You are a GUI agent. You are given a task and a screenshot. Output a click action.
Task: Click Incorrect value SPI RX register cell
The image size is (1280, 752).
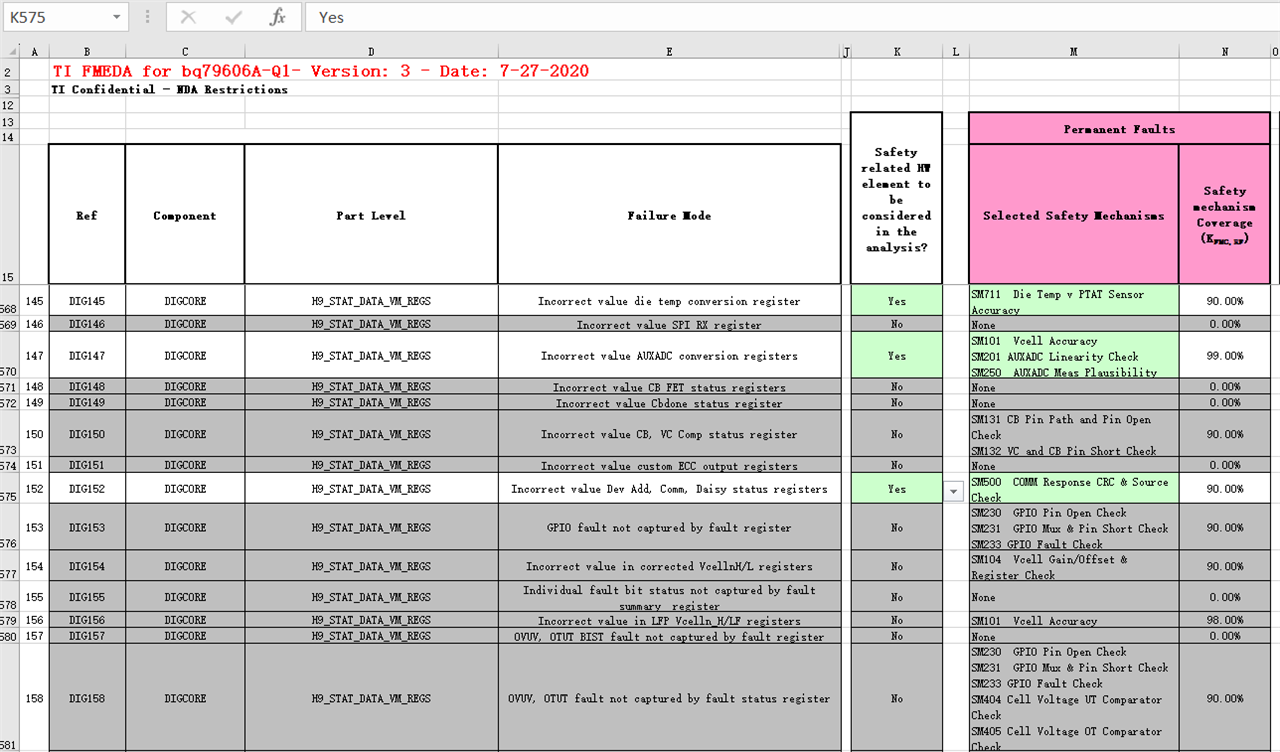click(669, 324)
